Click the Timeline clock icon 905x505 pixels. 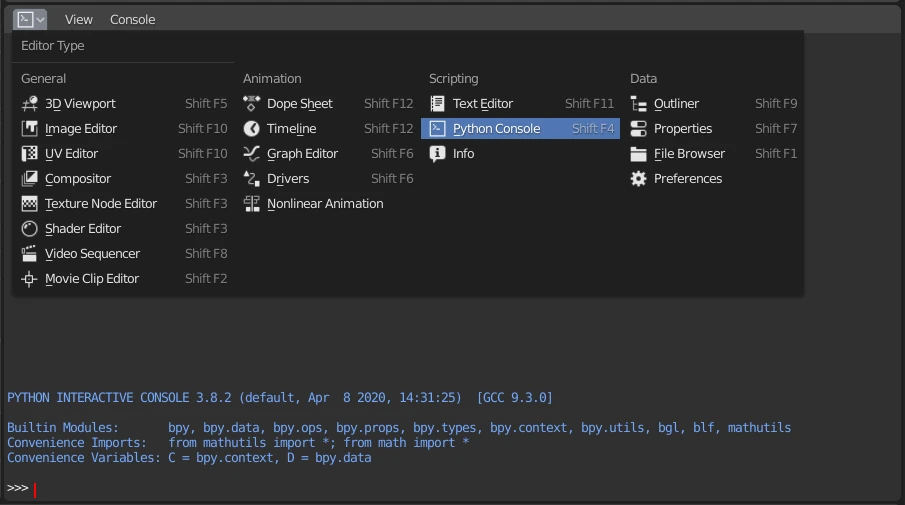pos(252,129)
